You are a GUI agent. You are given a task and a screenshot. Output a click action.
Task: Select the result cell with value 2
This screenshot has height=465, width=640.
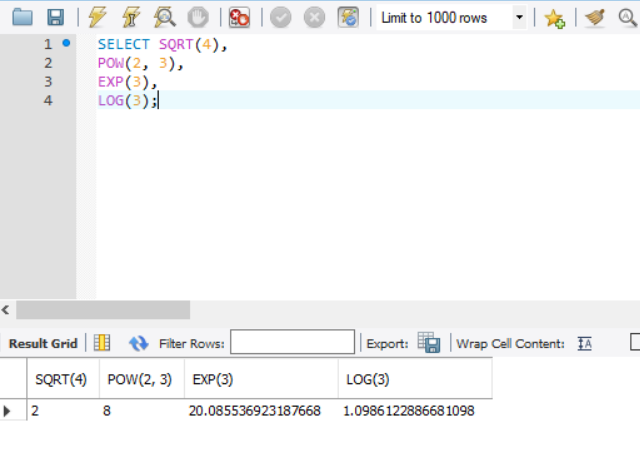(x=63, y=410)
